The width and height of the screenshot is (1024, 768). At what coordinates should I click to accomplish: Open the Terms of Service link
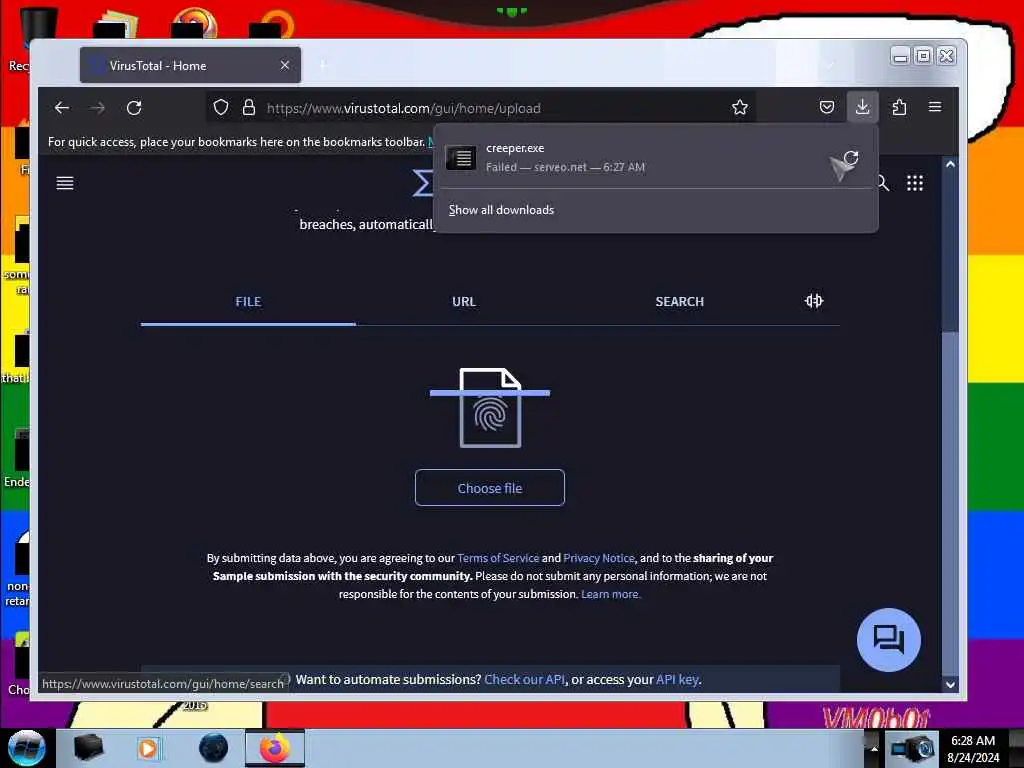click(x=498, y=558)
